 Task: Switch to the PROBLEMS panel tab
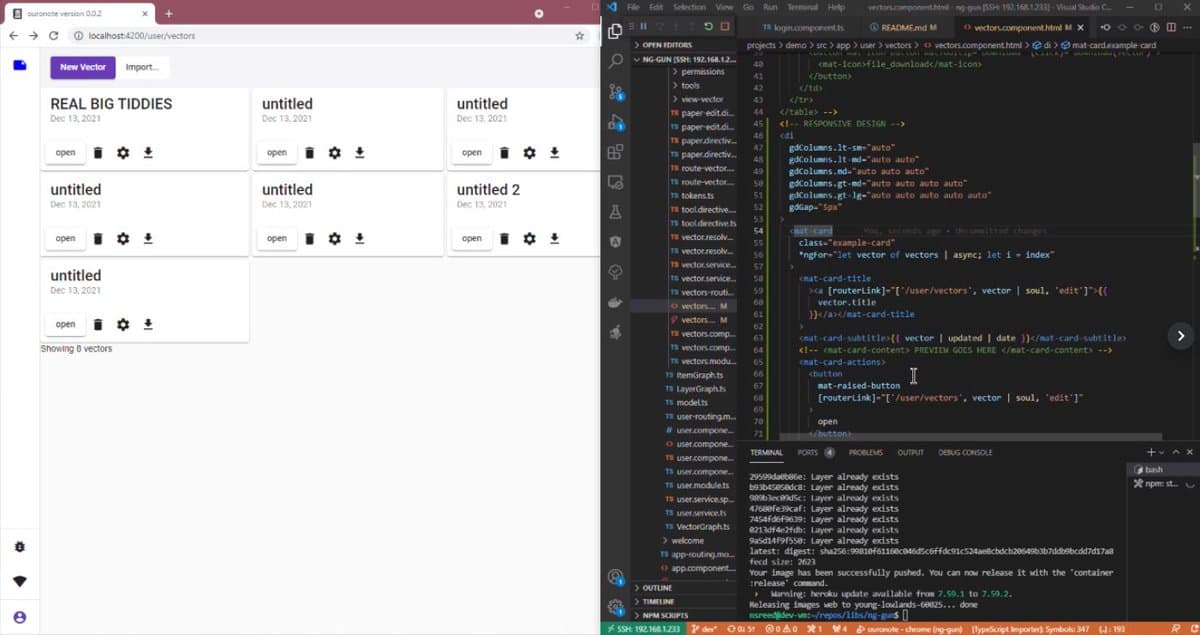pos(865,452)
